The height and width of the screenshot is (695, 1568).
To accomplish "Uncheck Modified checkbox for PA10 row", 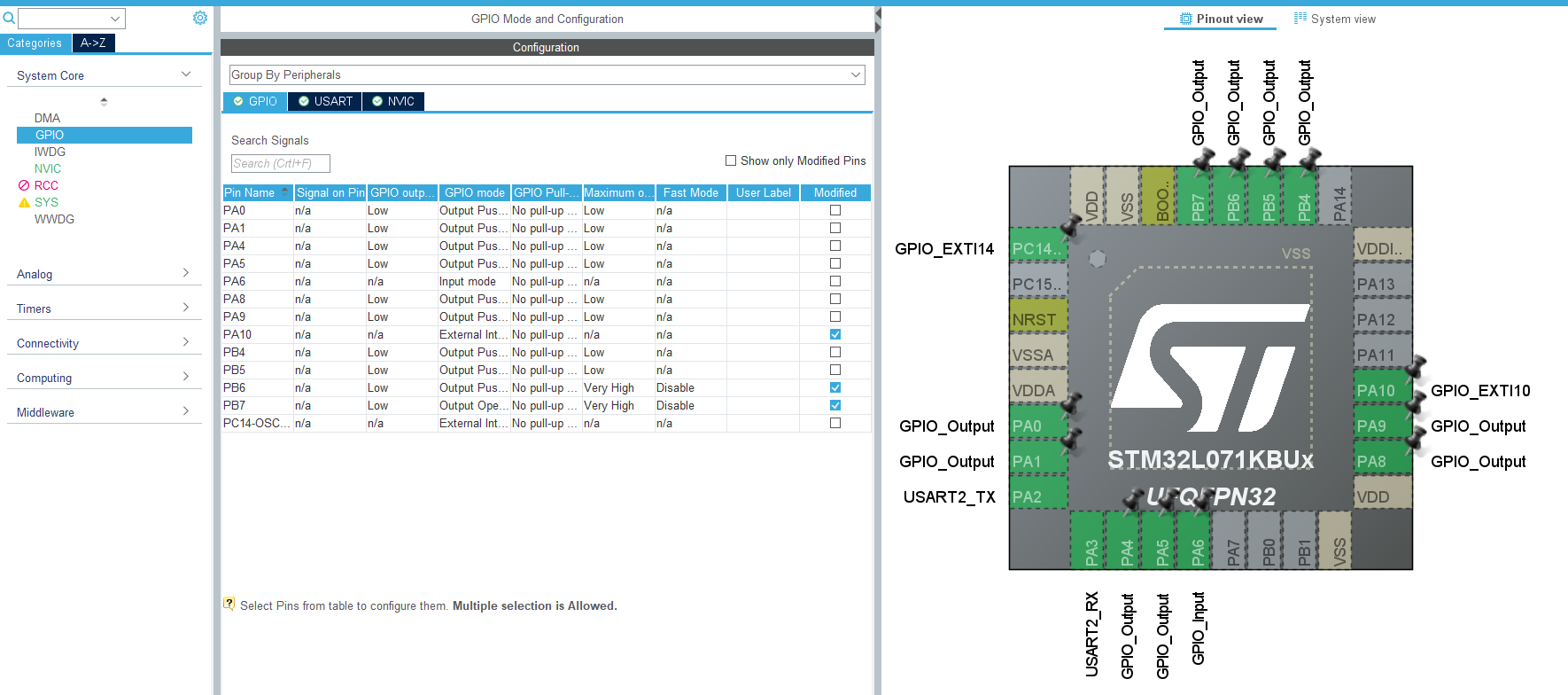I will (835, 334).
